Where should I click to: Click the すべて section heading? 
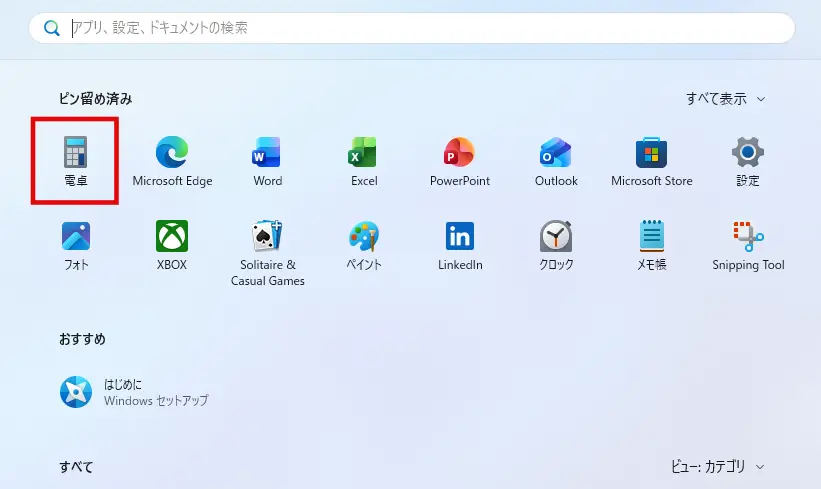(x=76, y=466)
